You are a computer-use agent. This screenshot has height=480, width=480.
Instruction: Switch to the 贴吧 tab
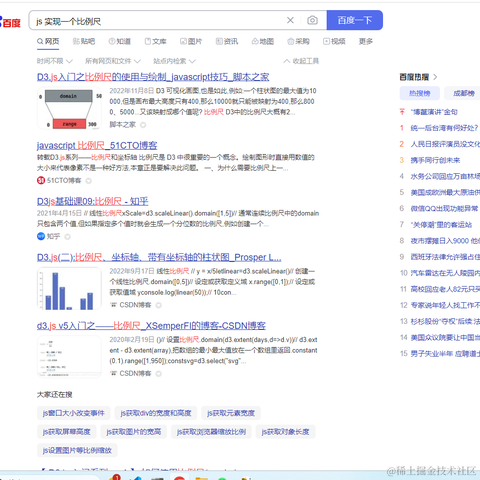point(84,41)
